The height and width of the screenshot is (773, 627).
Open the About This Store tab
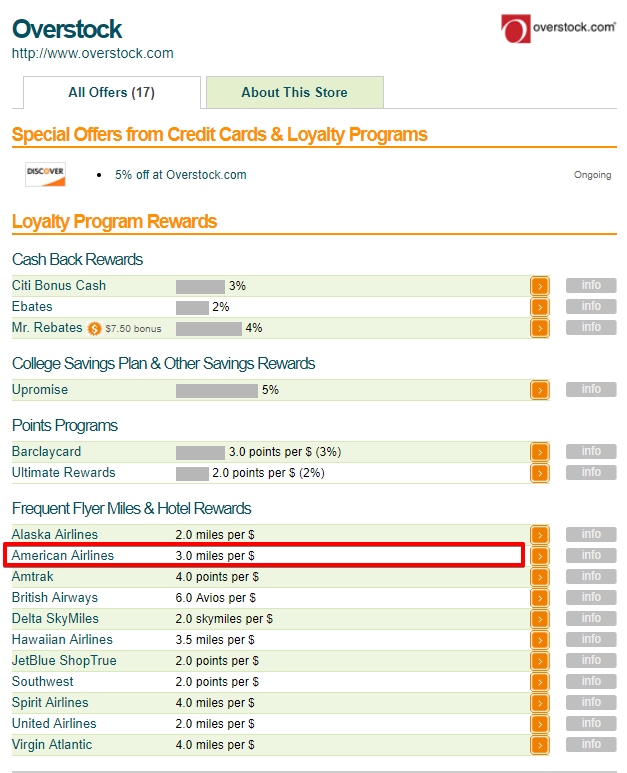click(x=295, y=92)
